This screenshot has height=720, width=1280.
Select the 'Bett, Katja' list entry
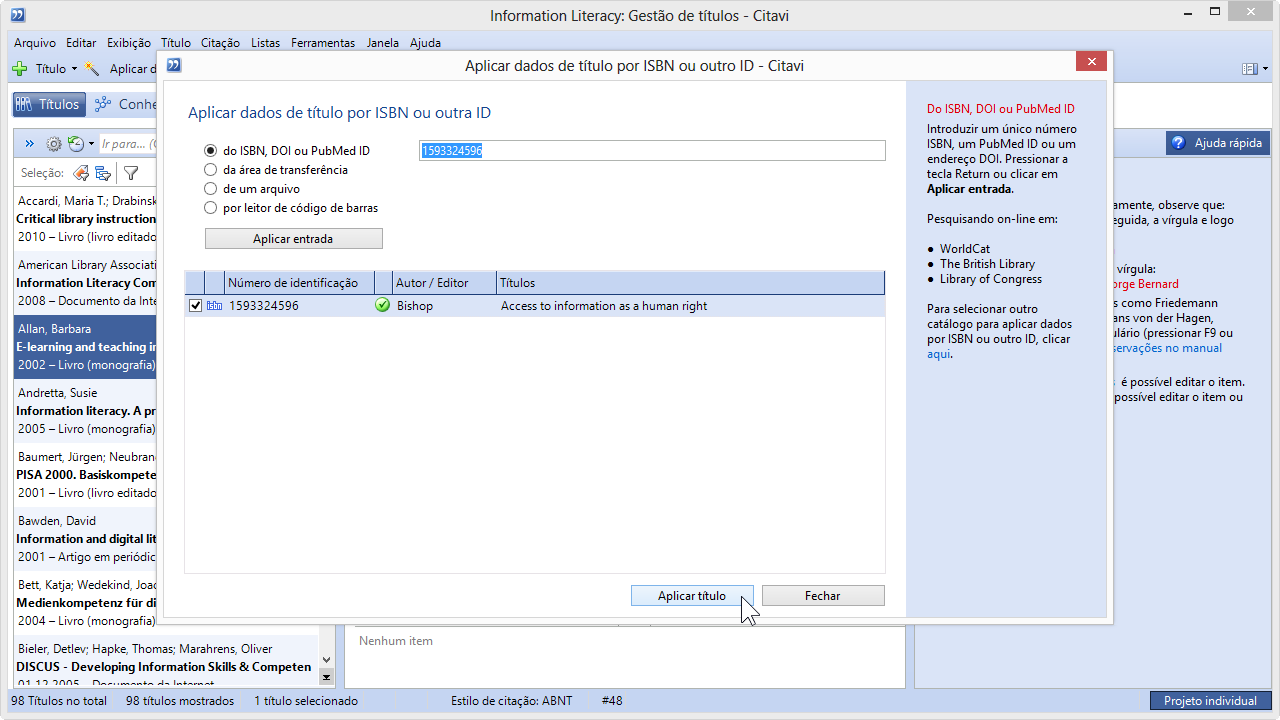tap(87, 602)
